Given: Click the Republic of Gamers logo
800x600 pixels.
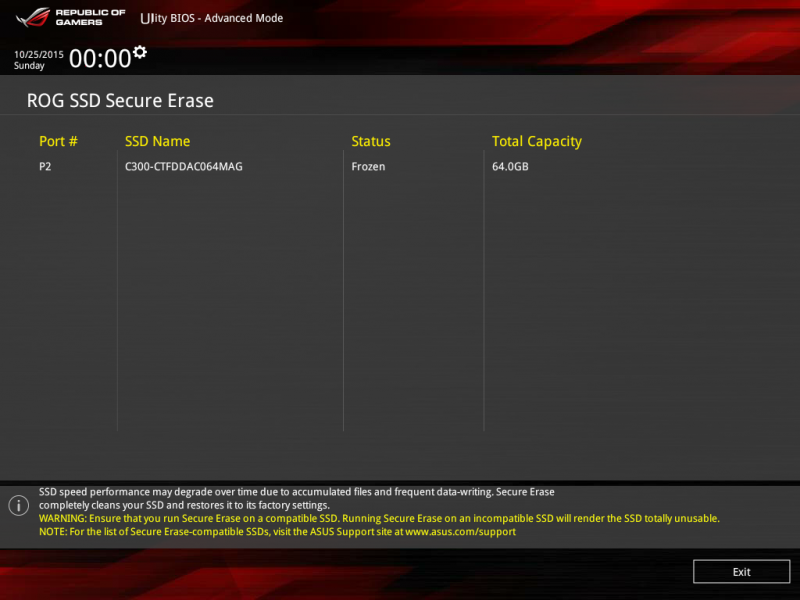Looking at the screenshot, I should pyautogui.click(x=70, y=17).
